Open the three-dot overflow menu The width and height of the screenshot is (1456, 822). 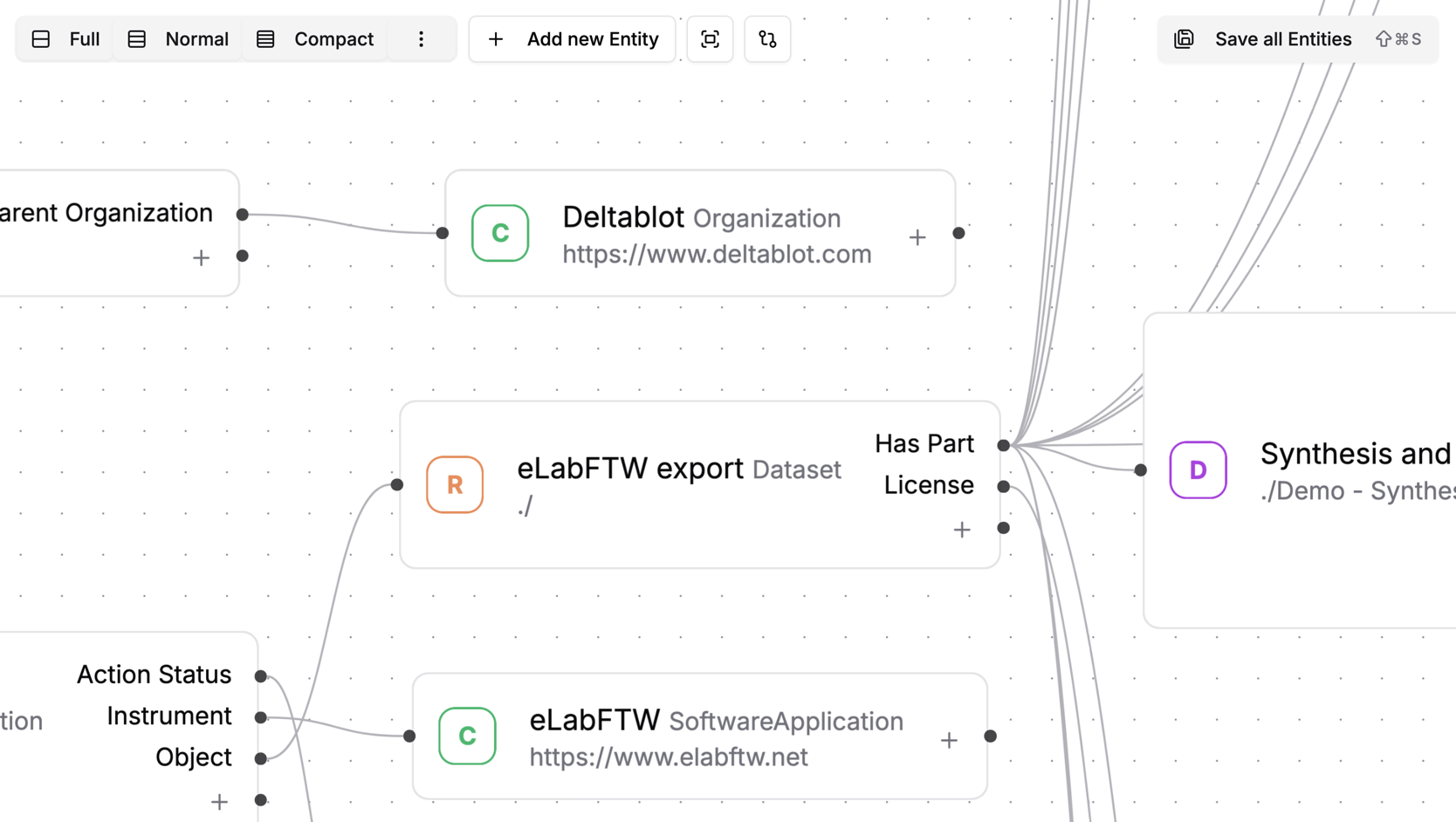(422, 38)
